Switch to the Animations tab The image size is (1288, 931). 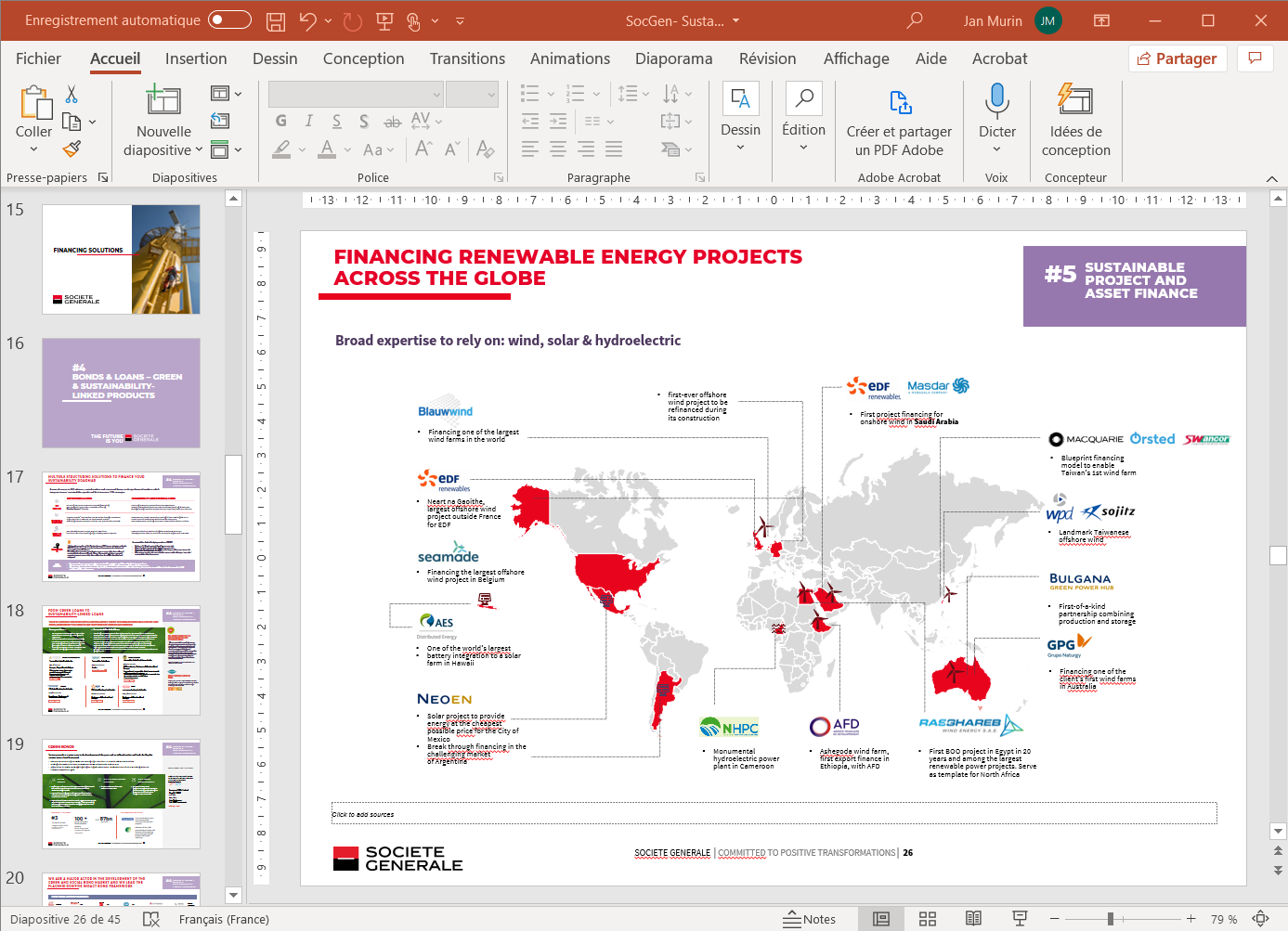570,58
